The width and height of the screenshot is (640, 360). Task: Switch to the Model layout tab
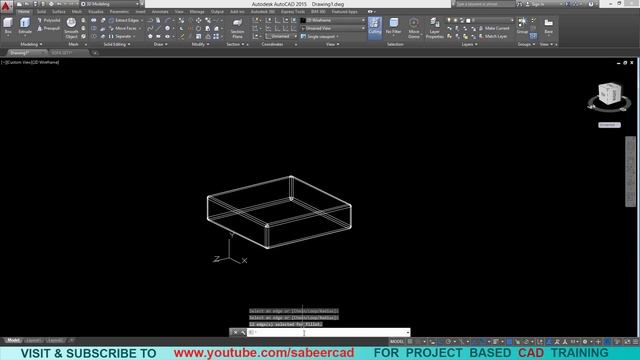(13, 340)
